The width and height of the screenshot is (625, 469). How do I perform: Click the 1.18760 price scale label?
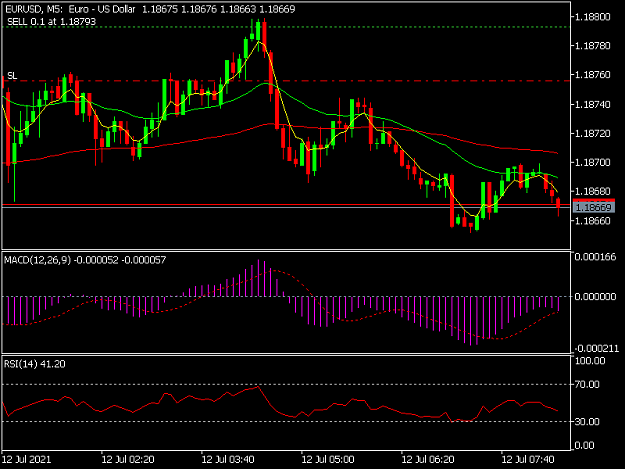[x=593, y=75]
